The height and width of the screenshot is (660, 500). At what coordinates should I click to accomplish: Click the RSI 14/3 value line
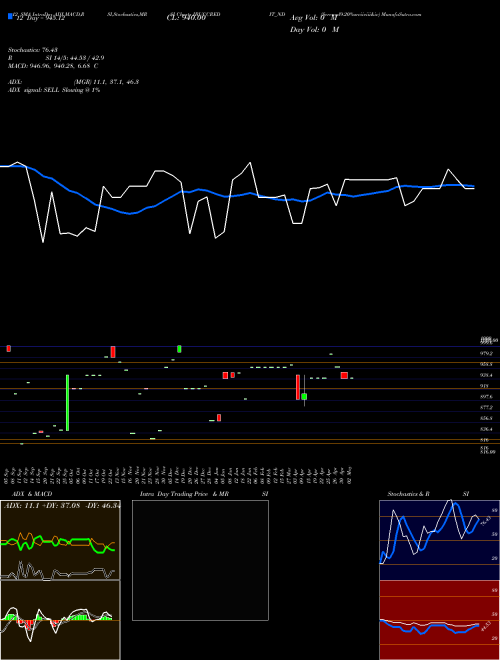[56, 58]
